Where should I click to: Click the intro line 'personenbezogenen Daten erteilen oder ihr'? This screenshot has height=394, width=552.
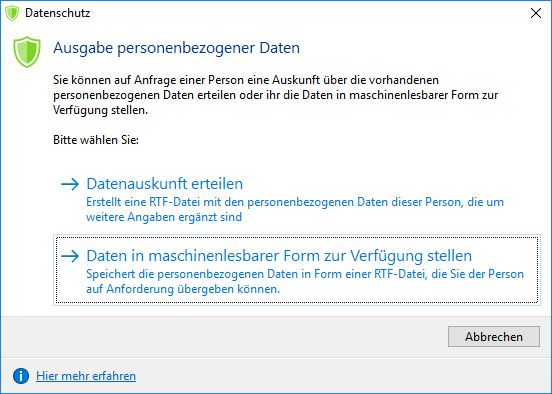coord(275,95)
